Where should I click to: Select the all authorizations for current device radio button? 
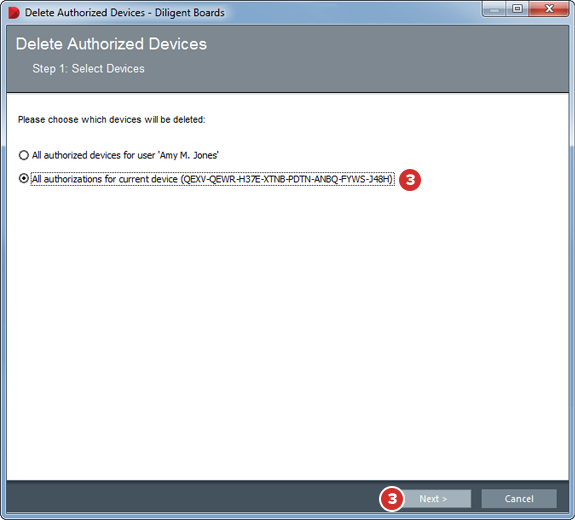[x=23, y=179]
